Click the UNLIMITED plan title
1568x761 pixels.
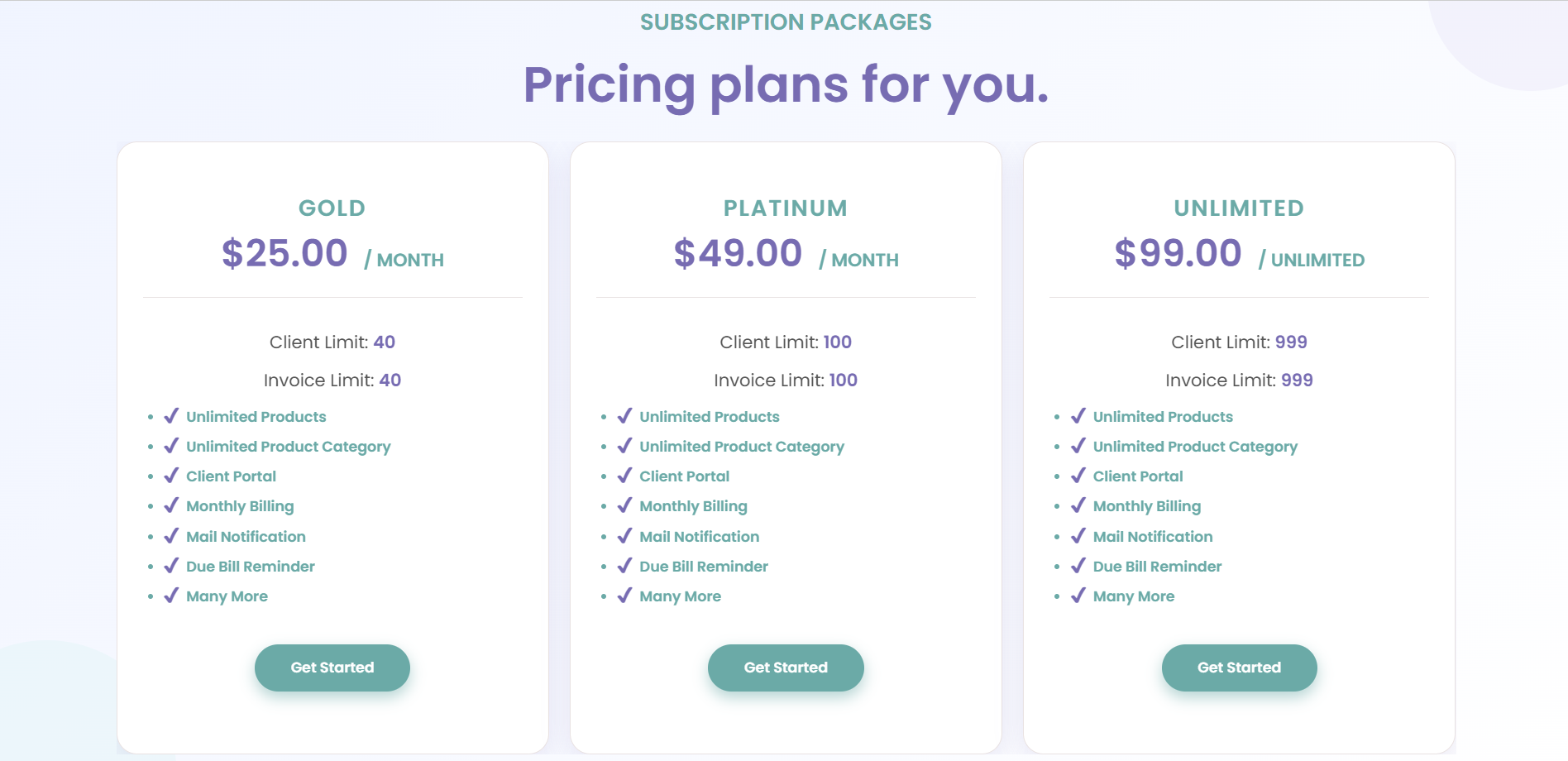(1239, 208)
